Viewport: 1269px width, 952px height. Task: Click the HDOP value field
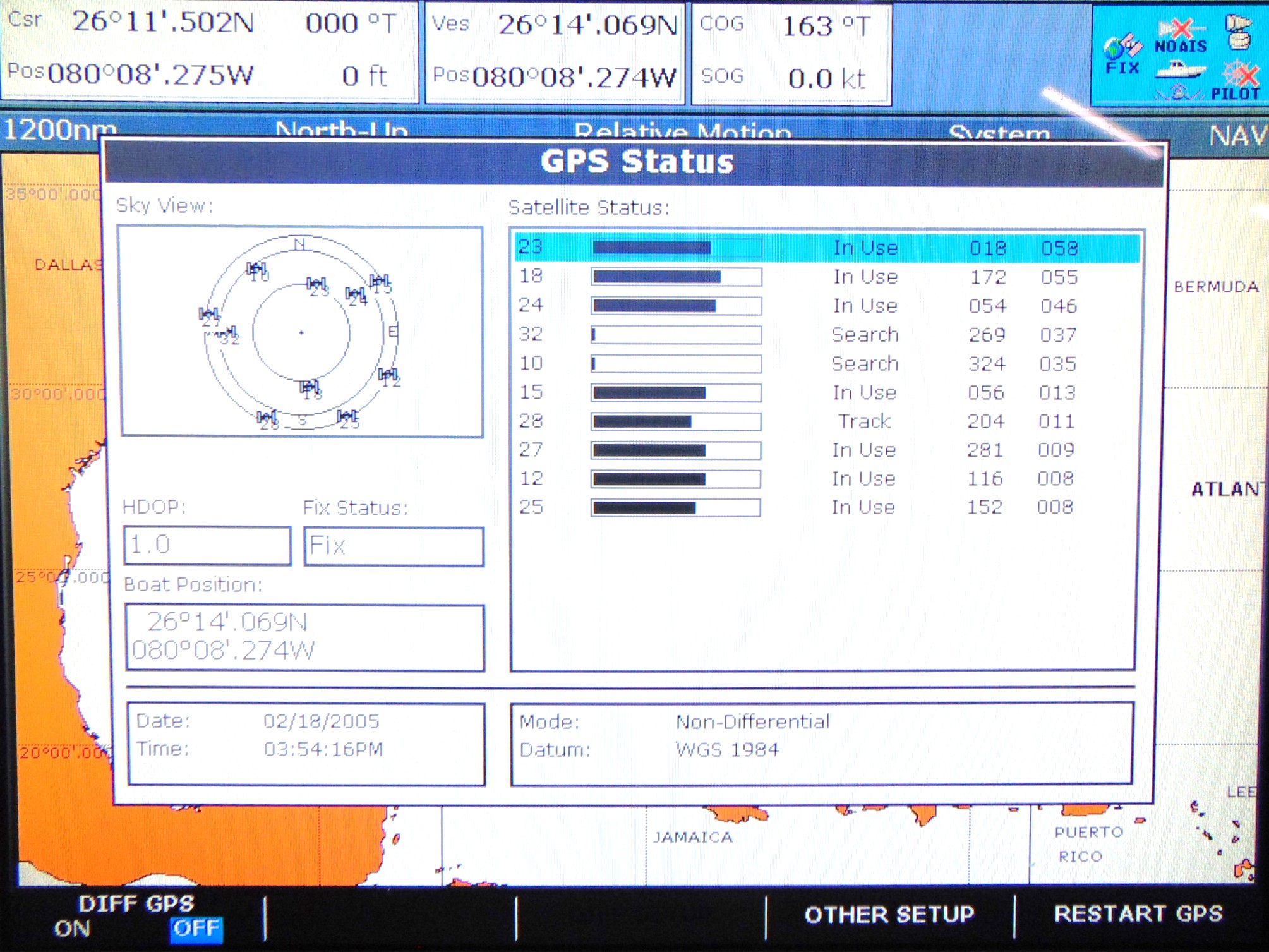point(207,546)
